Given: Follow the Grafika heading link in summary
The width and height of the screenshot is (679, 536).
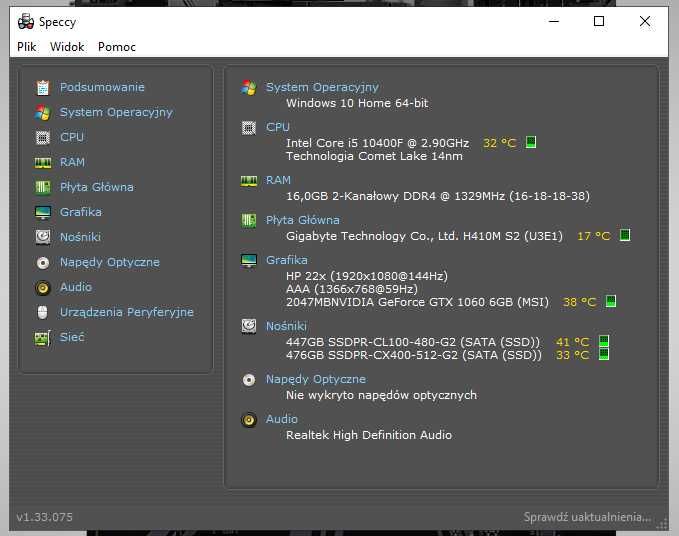Looking at the screenshot, I should [x=287, y=260].
